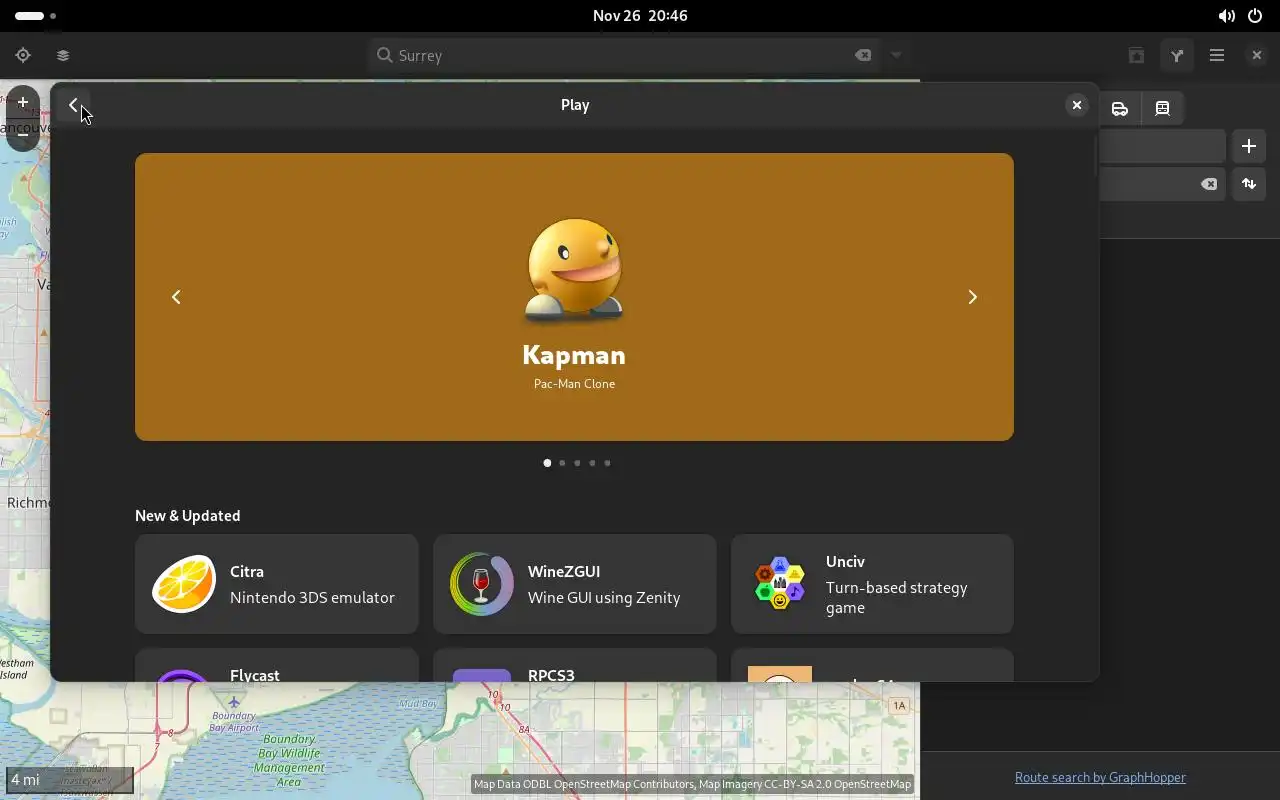
Task: Click the New & Updated heading
Action: coord(188,516)
